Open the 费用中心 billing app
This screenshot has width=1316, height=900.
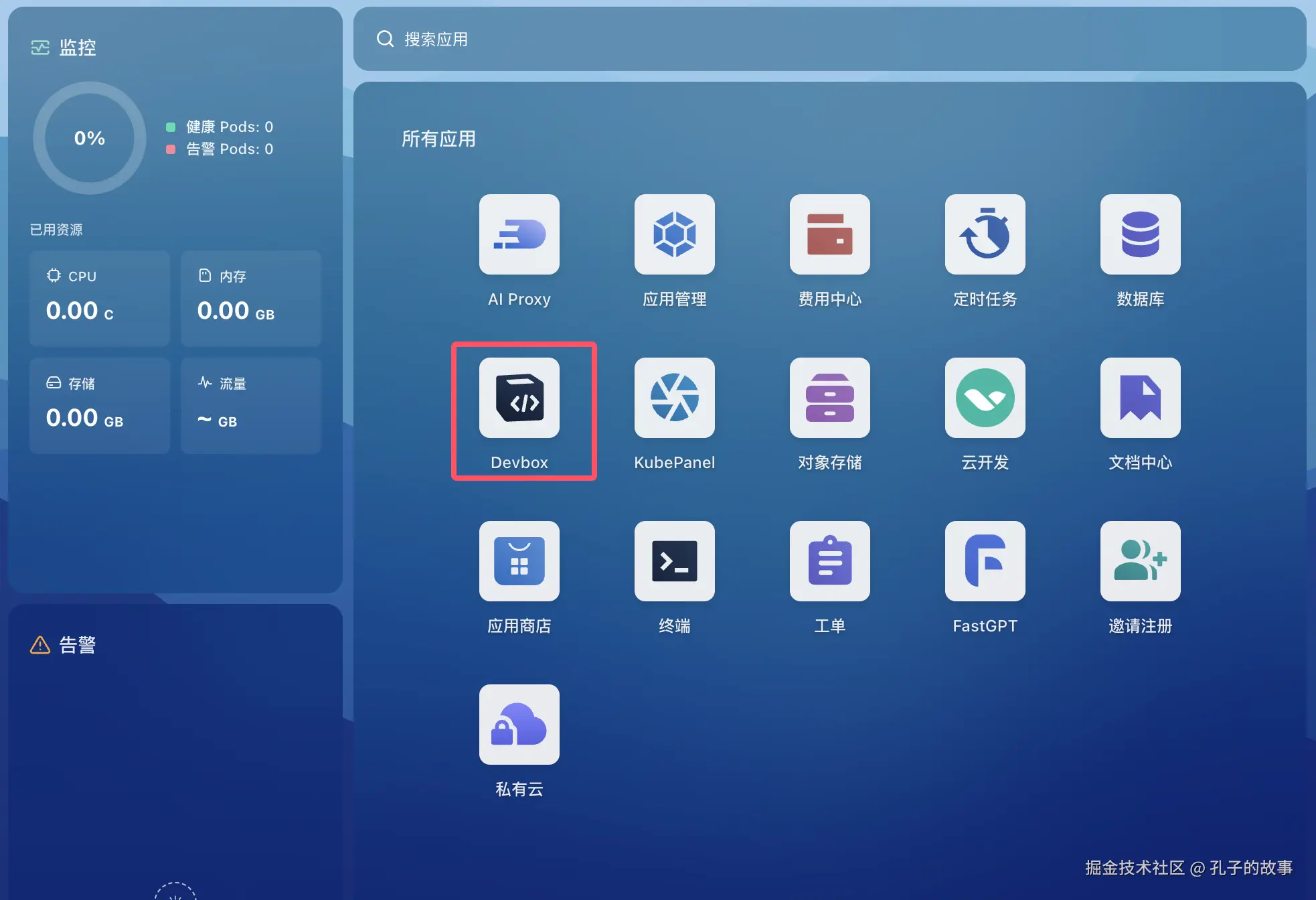coord(829,234)
